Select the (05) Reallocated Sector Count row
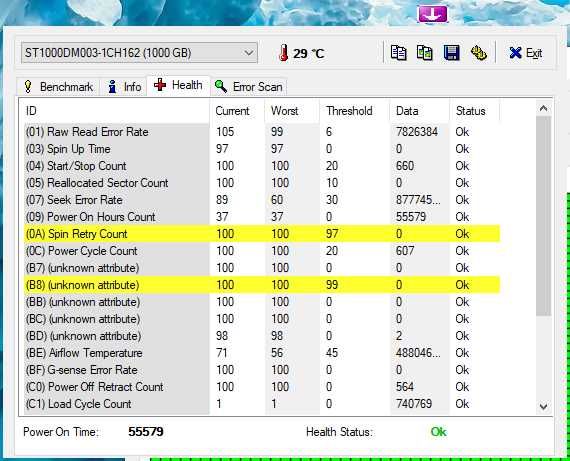This screenshot has height=461, width=570. pos(262,183)
